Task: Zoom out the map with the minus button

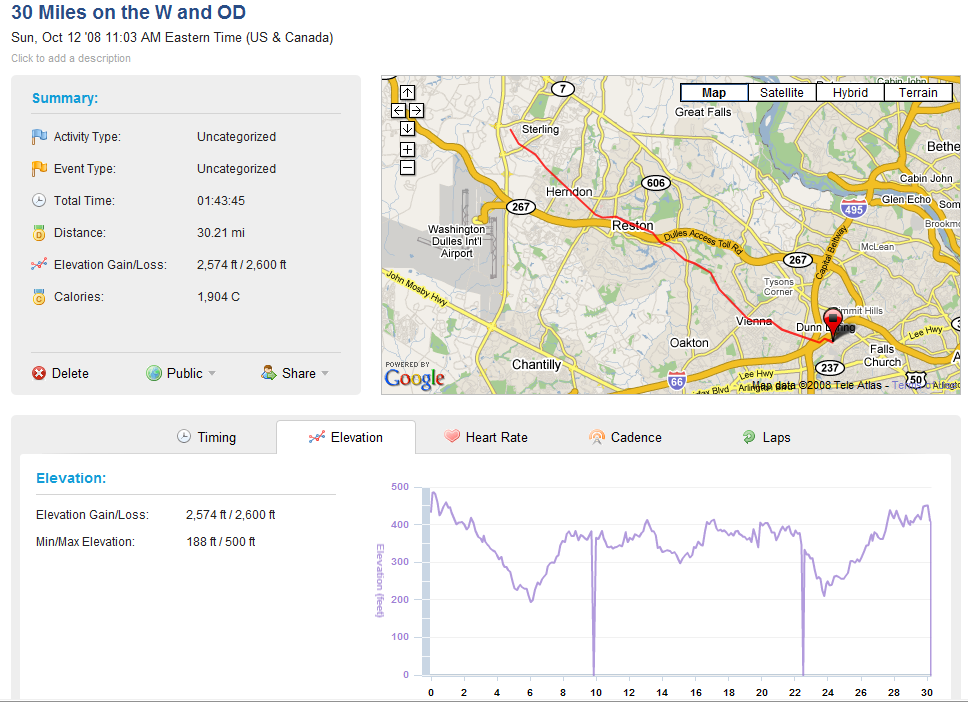Action: (407, 167)
